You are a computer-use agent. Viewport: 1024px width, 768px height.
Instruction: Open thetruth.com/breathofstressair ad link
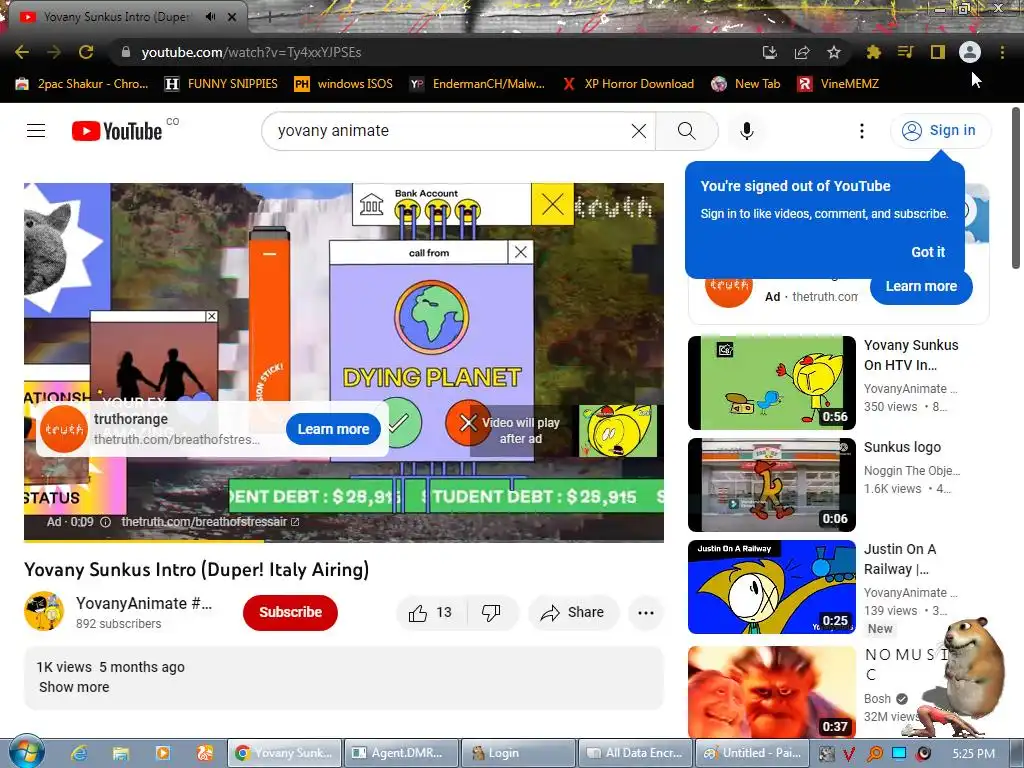click(209, 522)
